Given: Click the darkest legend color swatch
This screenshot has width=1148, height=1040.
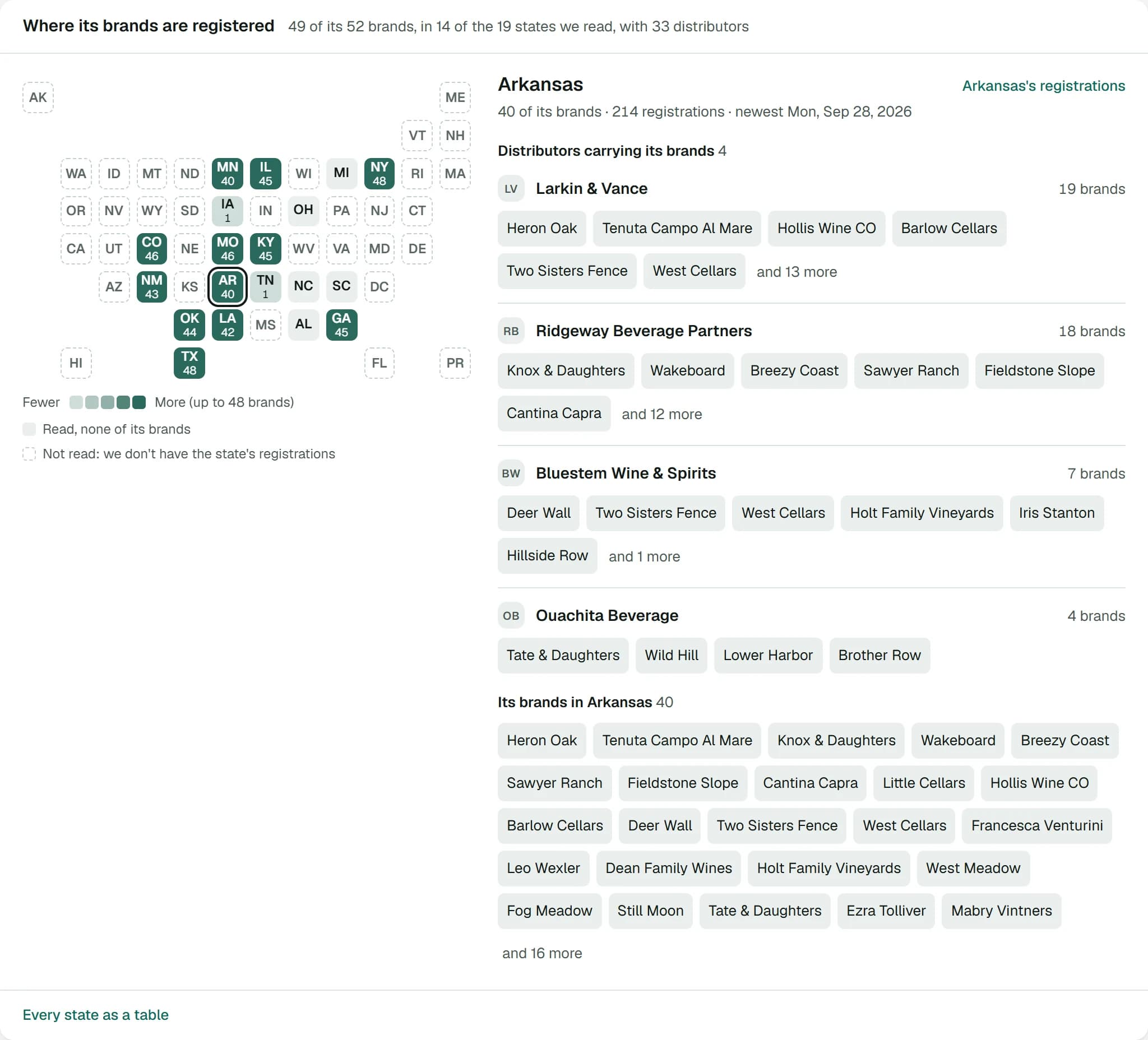Looking at the screenshot, I should [x=139, y=402].
